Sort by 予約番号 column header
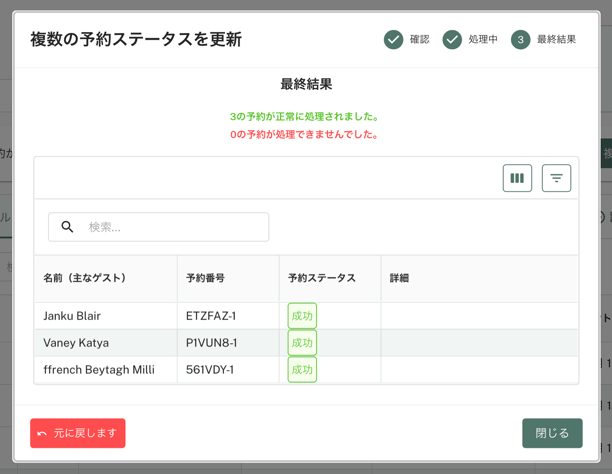 205,278
